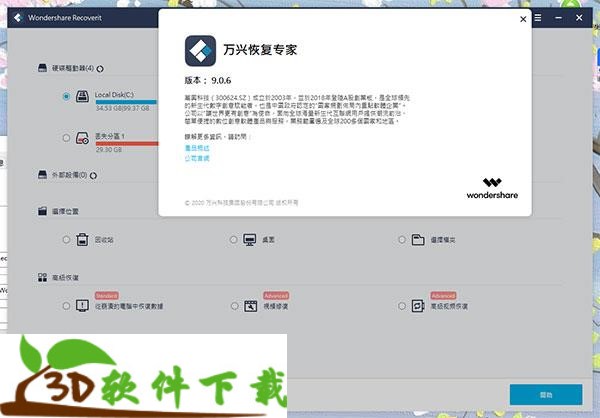Click the 29.30 GB size text
Screen dimensions: 600x418
coord(109,150)
